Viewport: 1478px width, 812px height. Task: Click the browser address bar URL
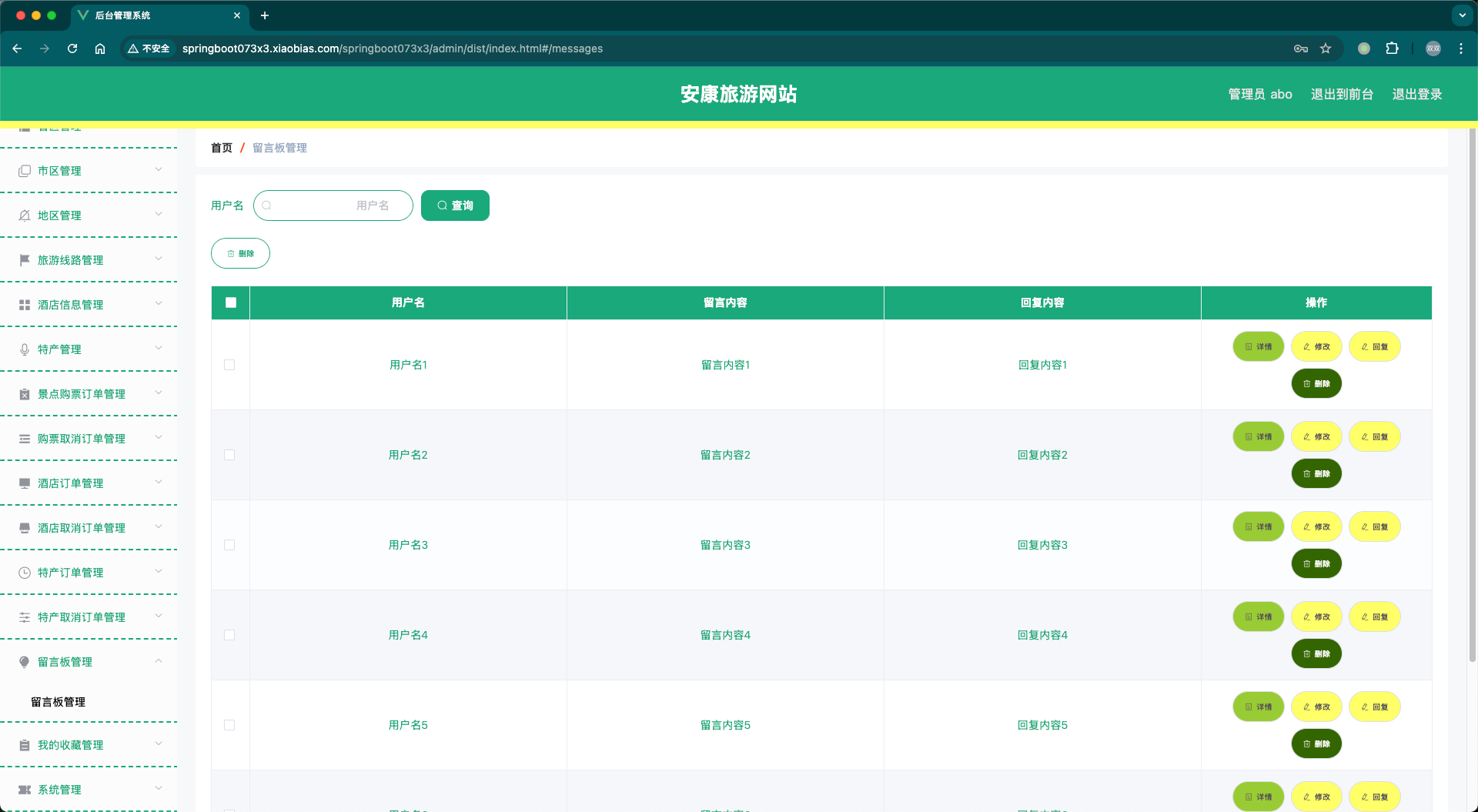(x=393, y=48)
